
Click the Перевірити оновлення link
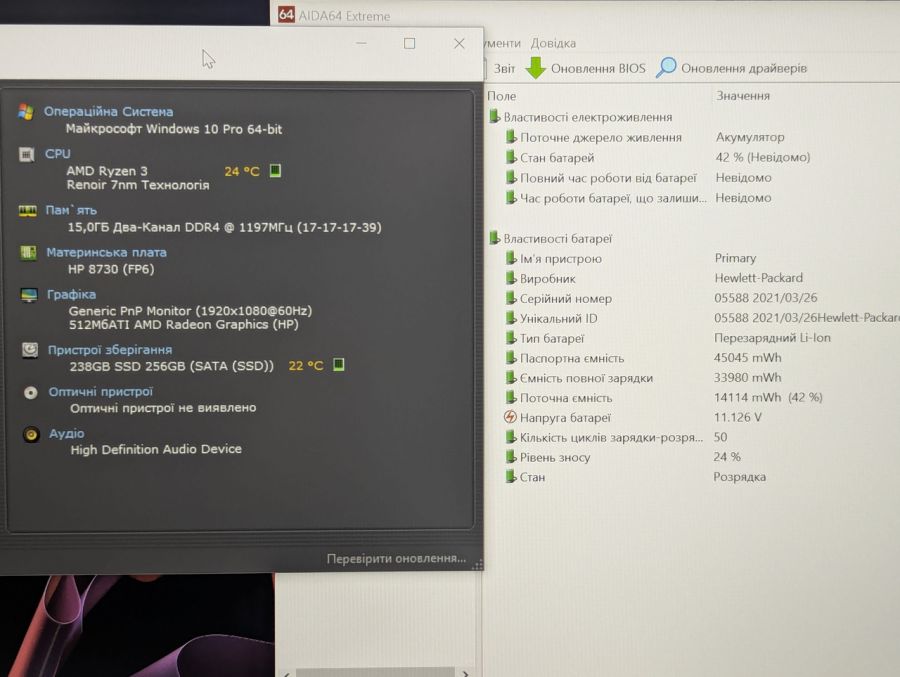(396, 558)
